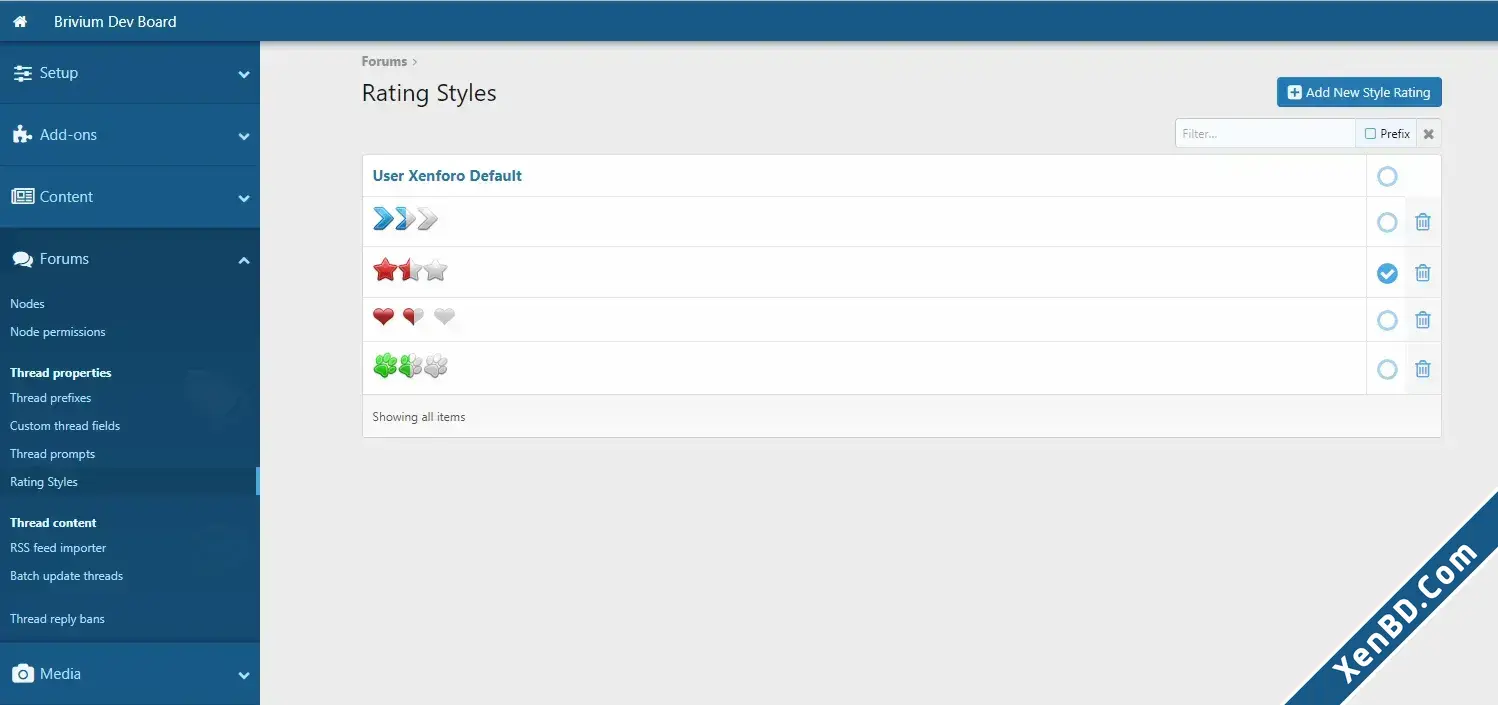Open Thread reply bans page

(x=57, y=619)
